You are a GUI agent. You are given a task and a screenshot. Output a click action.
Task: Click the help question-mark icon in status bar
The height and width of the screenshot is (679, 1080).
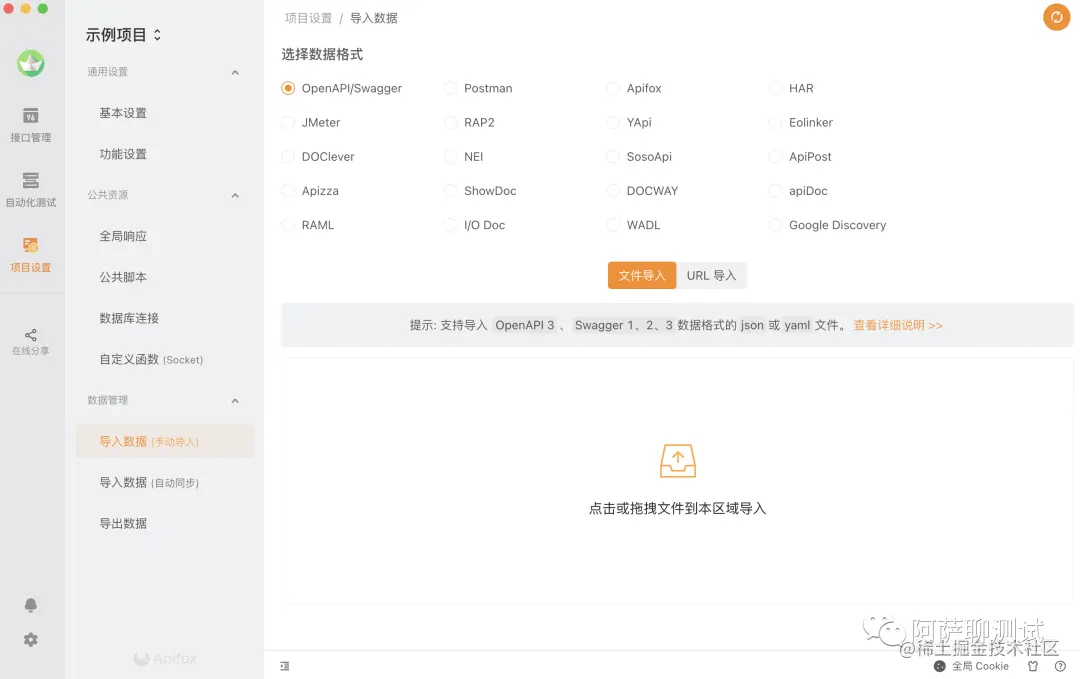[1062, 666]
